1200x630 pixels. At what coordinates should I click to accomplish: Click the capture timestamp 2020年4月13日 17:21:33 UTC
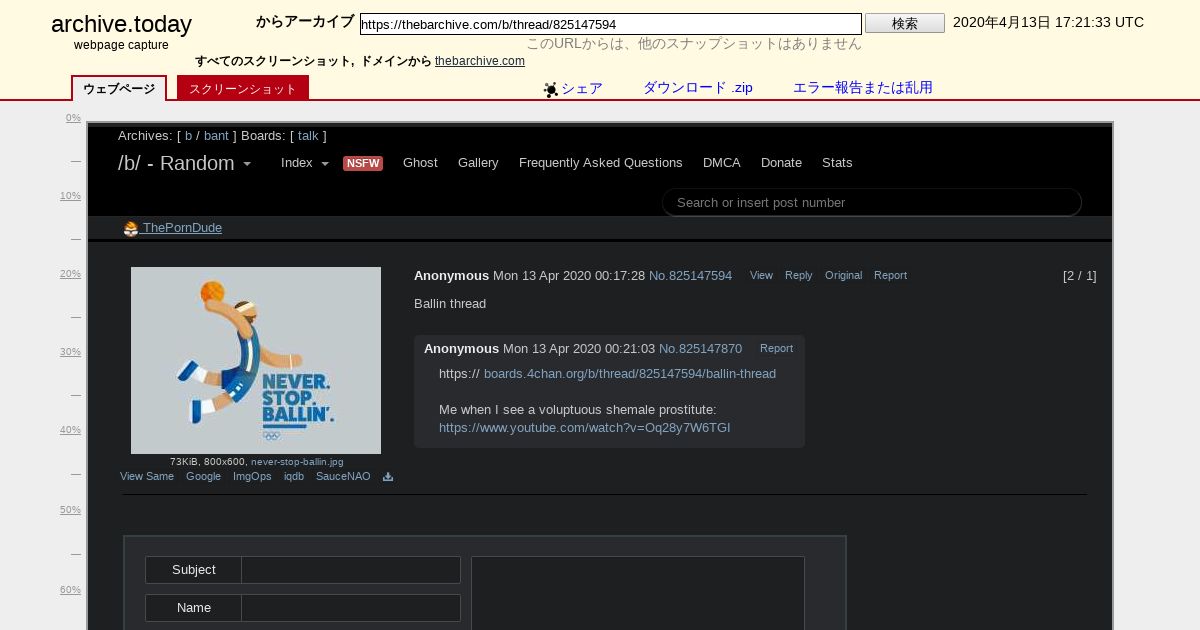pos(1048,23)
